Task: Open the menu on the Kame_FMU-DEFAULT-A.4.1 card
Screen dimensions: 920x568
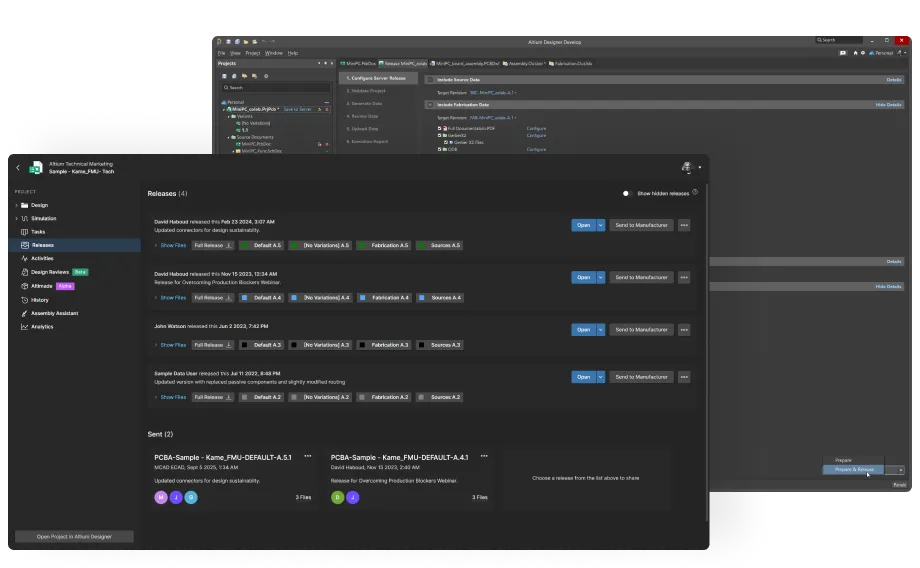Action: (x=484, y=457)
